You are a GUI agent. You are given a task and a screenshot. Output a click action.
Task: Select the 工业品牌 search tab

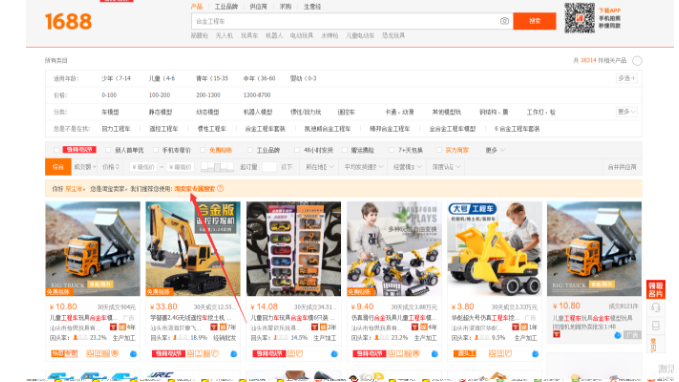(226, 6)
